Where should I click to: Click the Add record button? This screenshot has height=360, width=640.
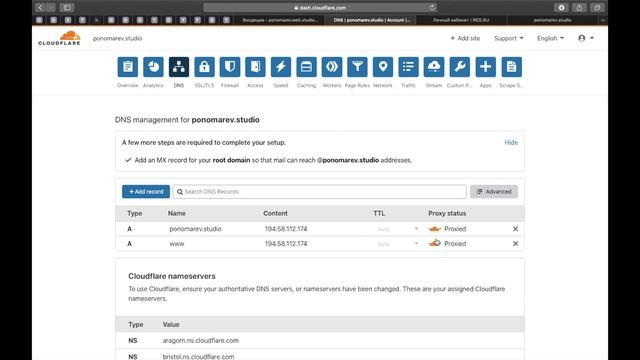[146, 192]
